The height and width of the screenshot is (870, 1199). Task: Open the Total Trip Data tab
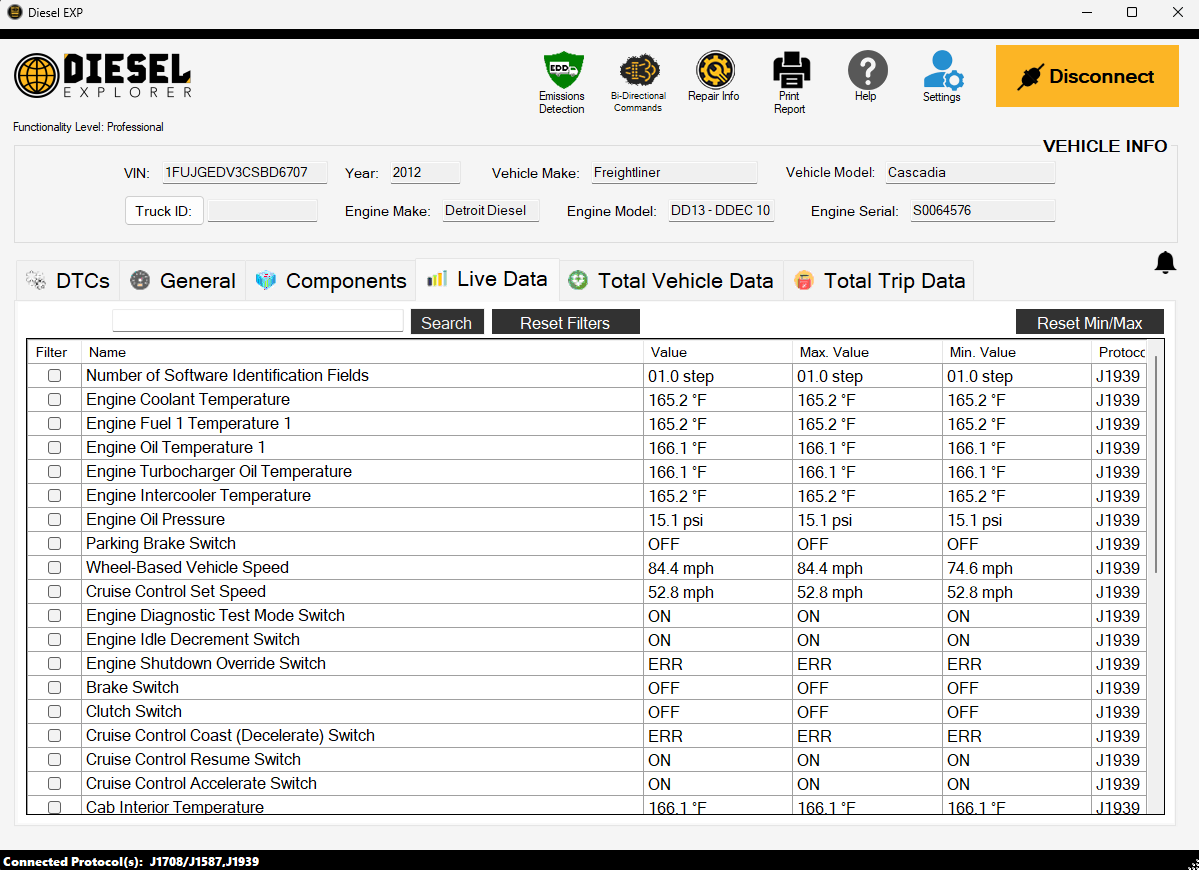(x=879, y=281)
